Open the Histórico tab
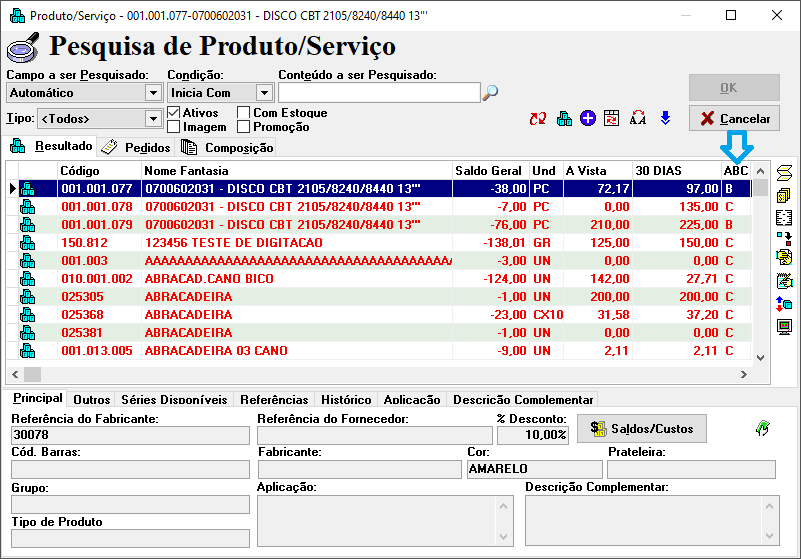Screen dimensions: 801x559 pyautogui.click(x=346, y=399)
